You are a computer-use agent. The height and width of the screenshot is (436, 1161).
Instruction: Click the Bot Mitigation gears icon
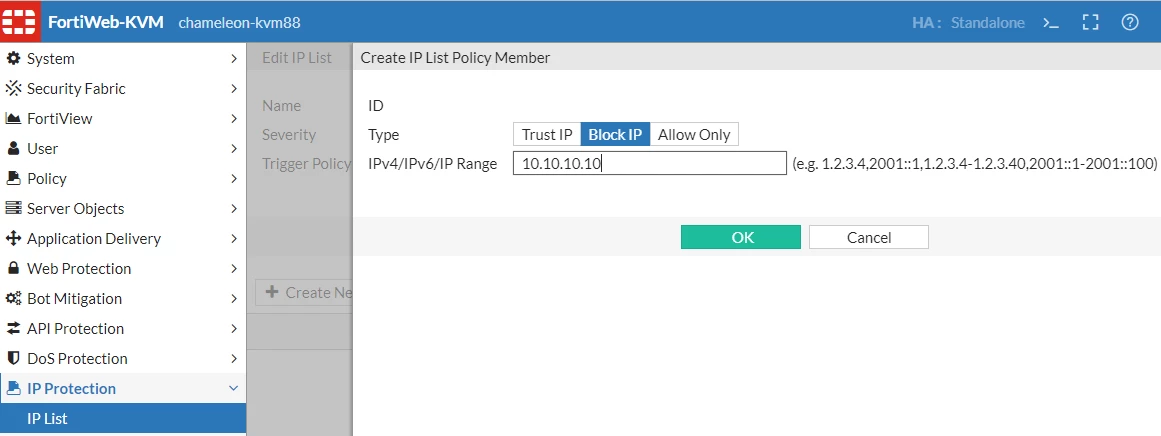13,298
